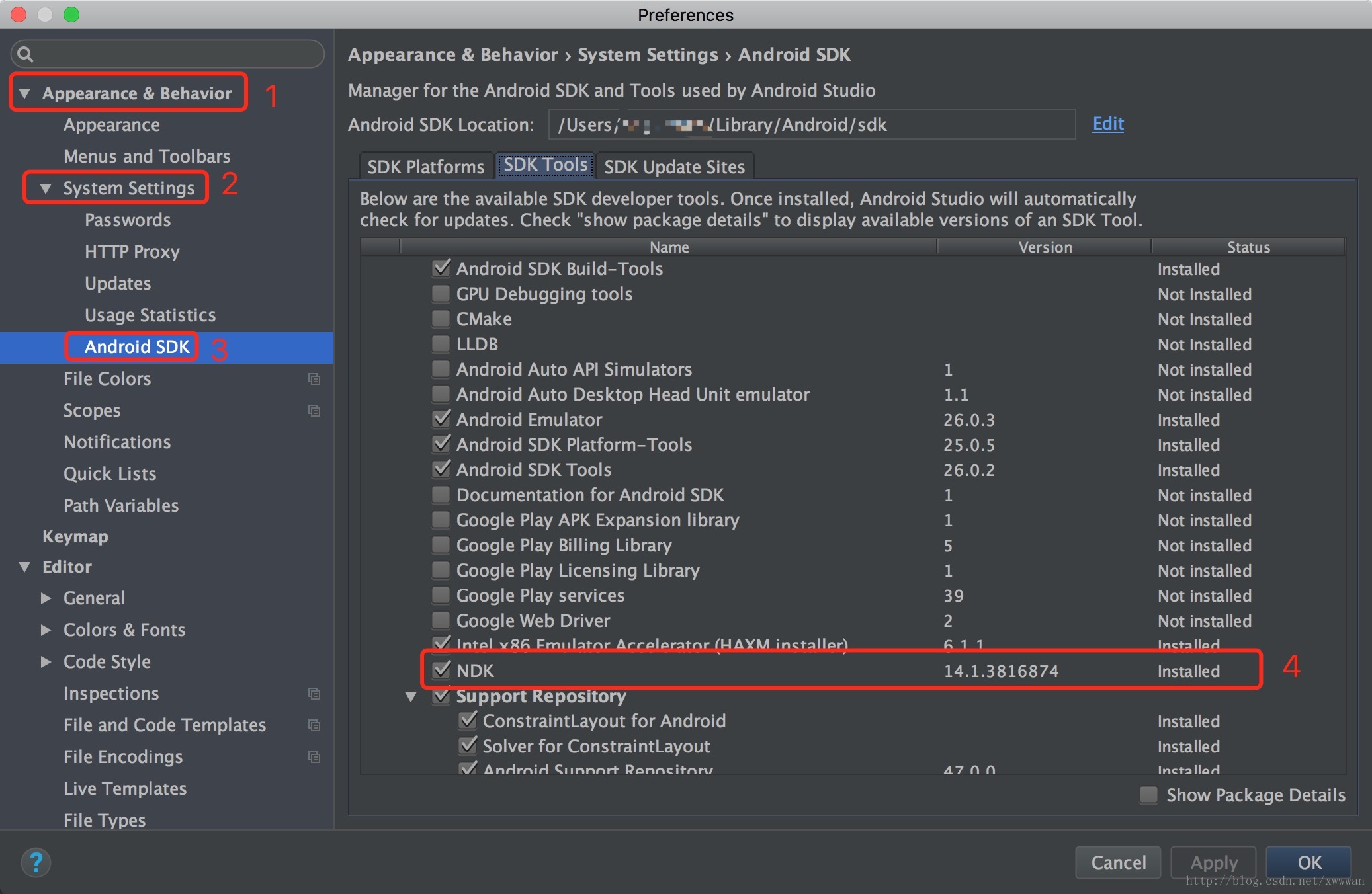1372x894 pixels.
Task: Open the SDK Update Sites tab
Action: [675, 167]
